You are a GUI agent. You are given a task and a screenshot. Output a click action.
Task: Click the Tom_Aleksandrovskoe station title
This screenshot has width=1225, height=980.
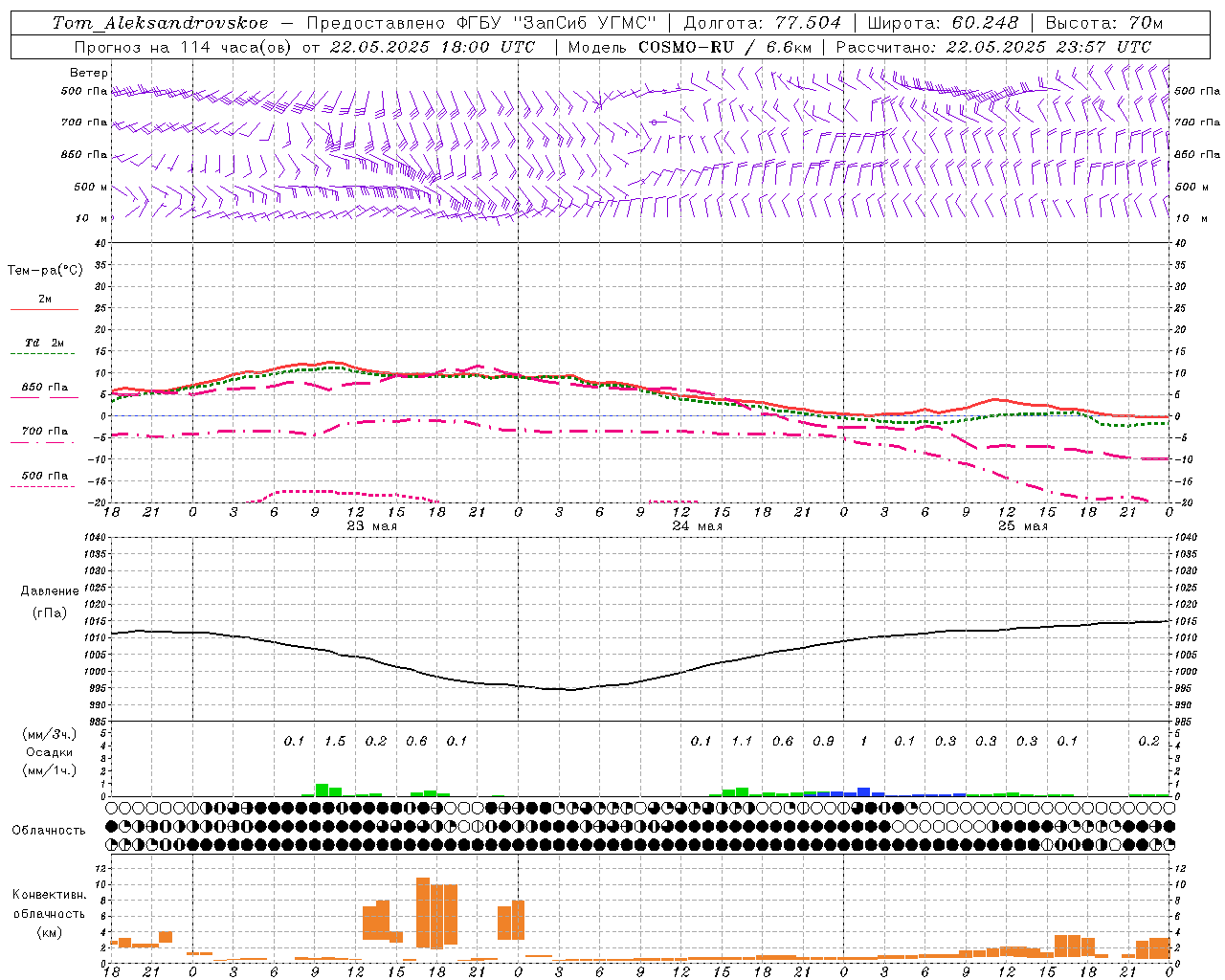click(x=160, y=23)
